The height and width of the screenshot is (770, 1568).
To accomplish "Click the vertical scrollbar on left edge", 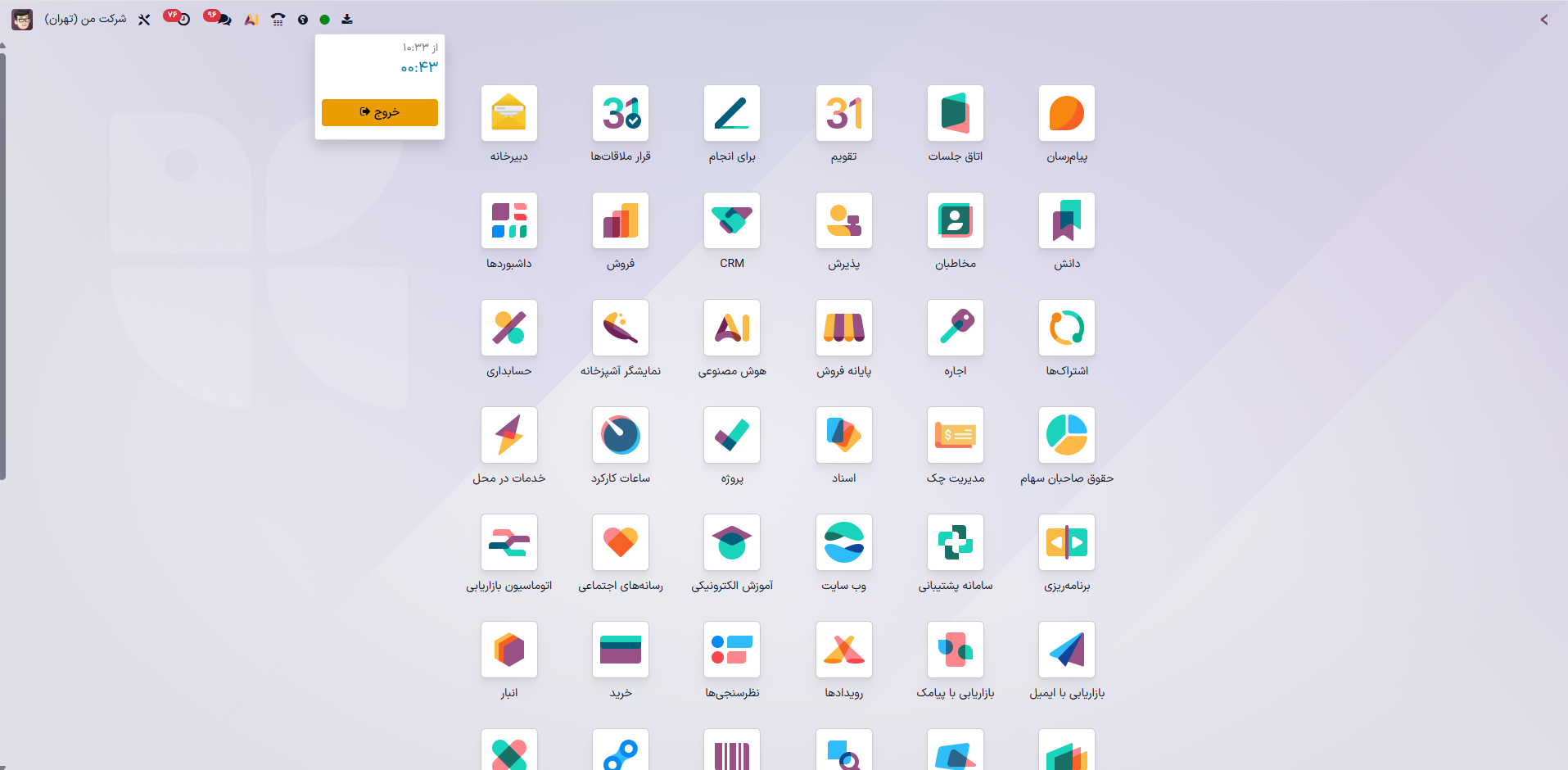I will pyautogui.click(x=3, y=266).
